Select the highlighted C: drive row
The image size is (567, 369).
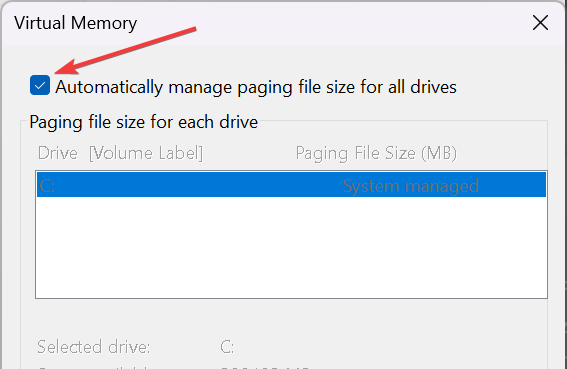tap(291, 185)
